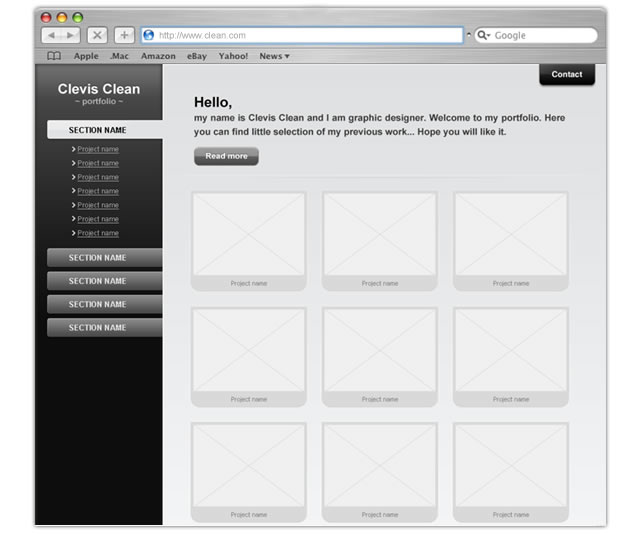This screenshot has width=640, height=535.
Task: Open the sixth Project name link
Action: [x=98, y=219]
